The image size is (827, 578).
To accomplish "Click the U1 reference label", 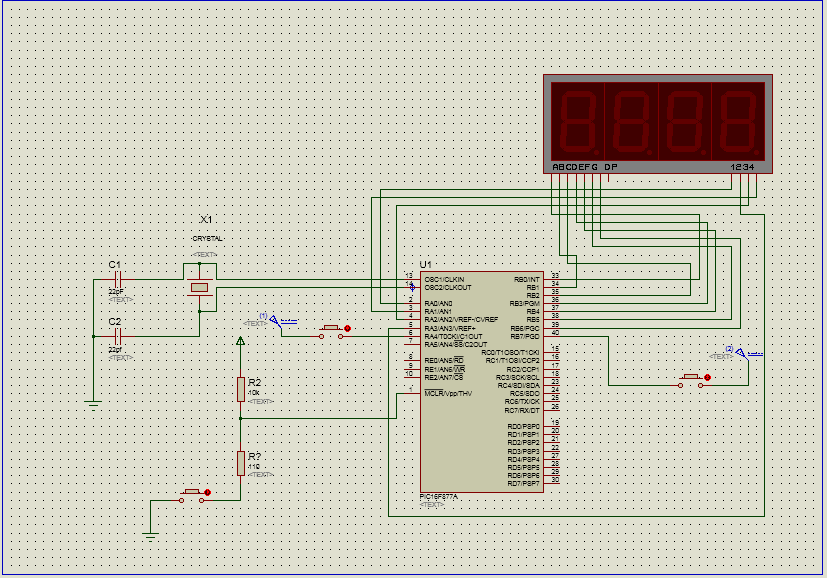I will tap(426, 265).
